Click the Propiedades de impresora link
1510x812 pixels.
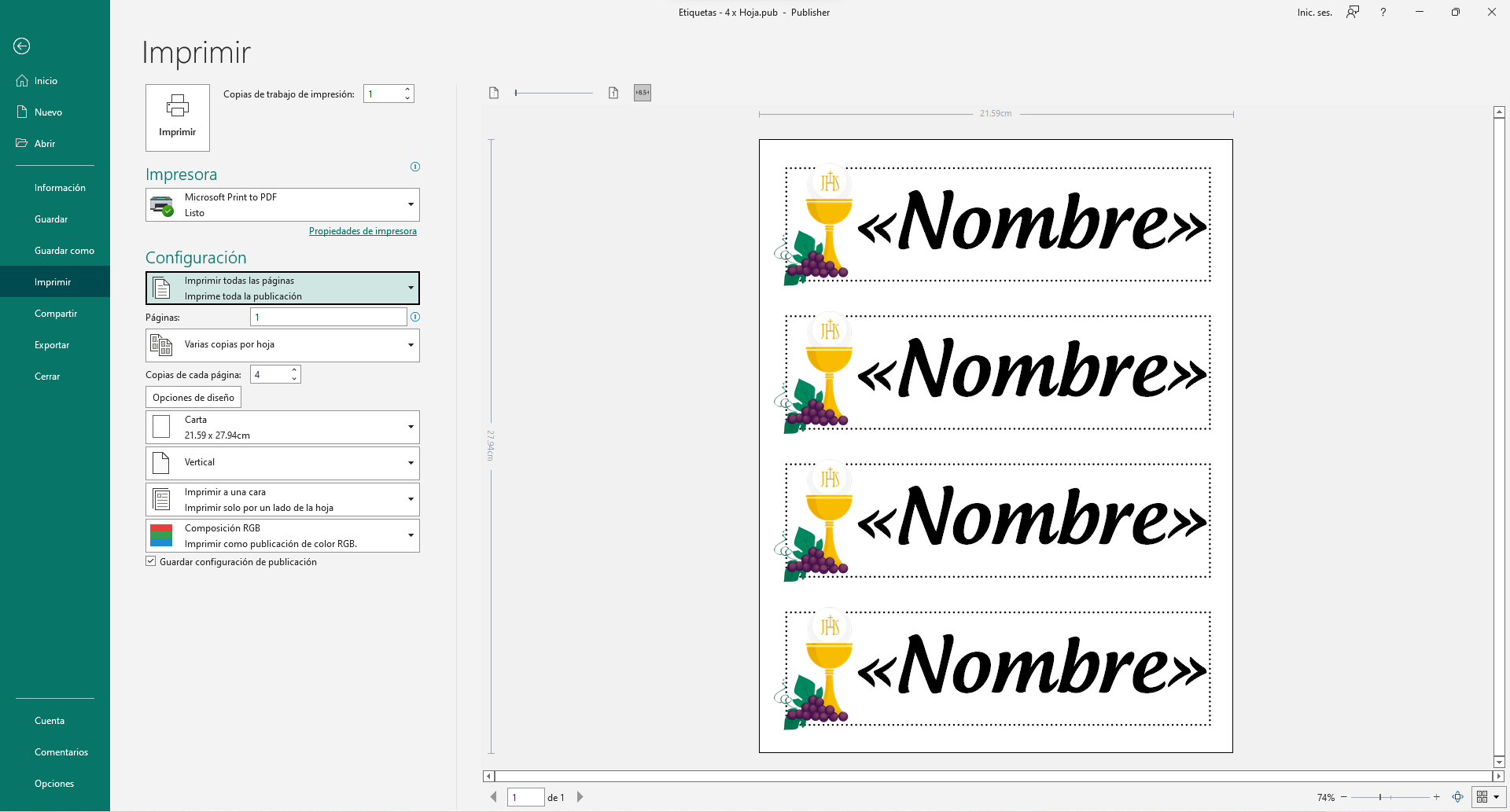coord(363,231)
